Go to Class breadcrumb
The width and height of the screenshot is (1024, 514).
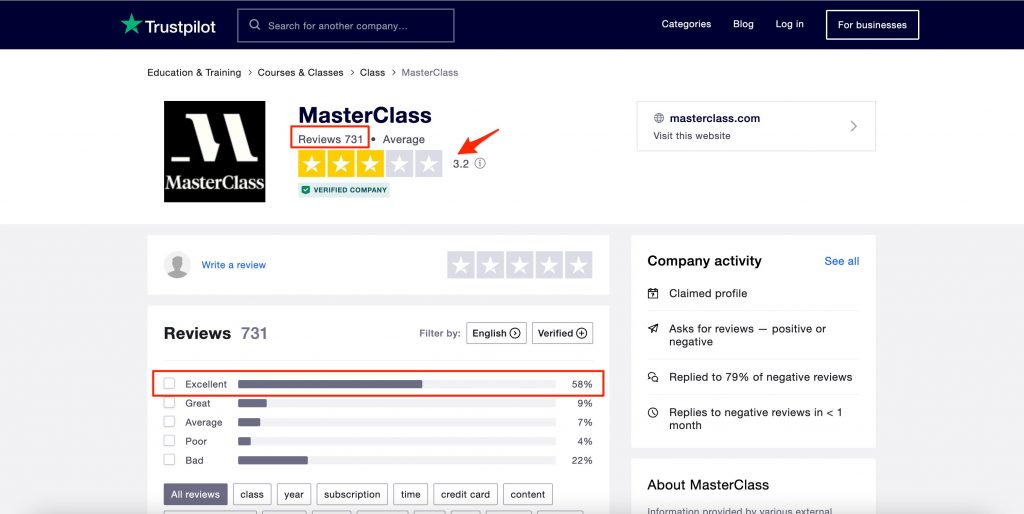372,72
